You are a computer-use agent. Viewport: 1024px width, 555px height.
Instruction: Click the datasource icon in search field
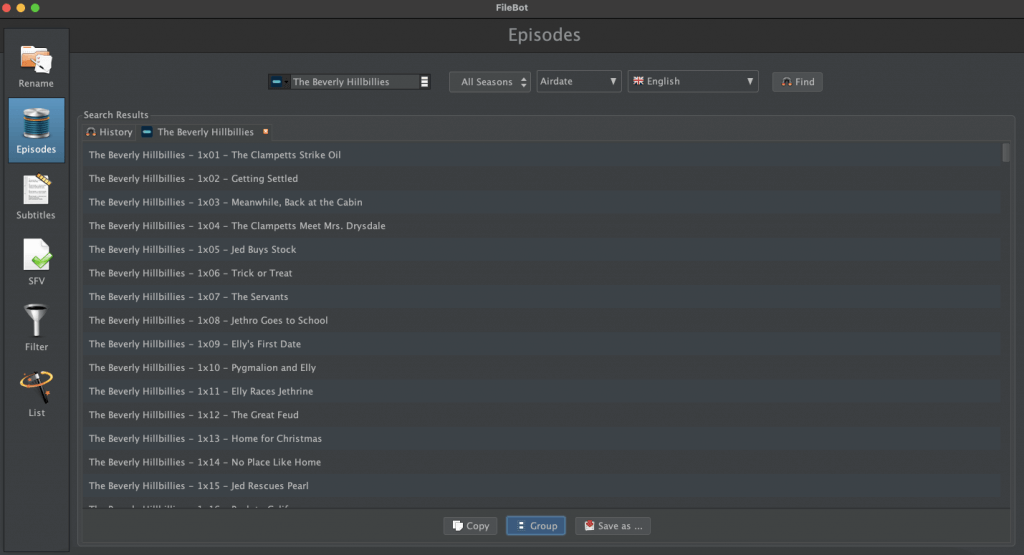click(x=278, y=82)
